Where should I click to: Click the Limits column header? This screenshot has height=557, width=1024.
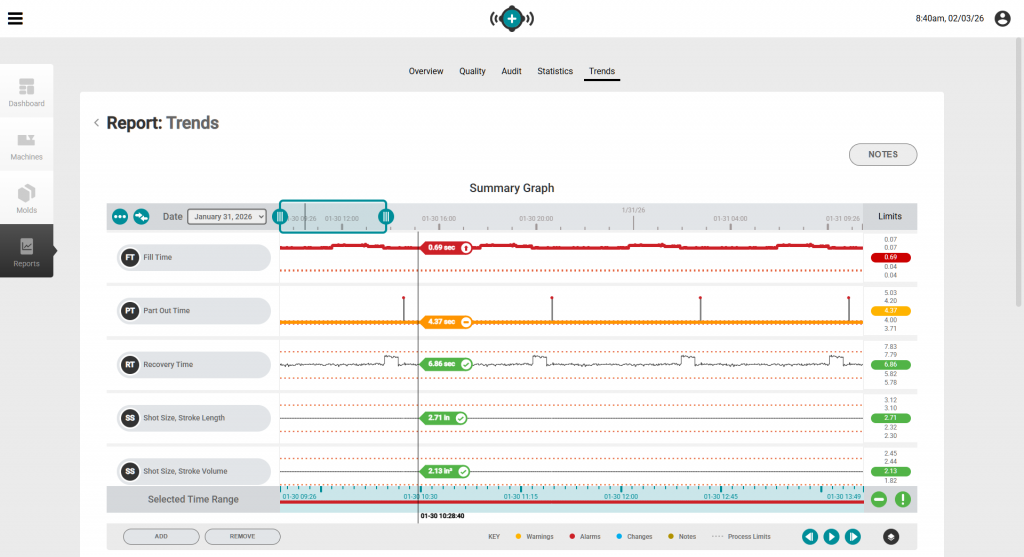tap(890, 217)
